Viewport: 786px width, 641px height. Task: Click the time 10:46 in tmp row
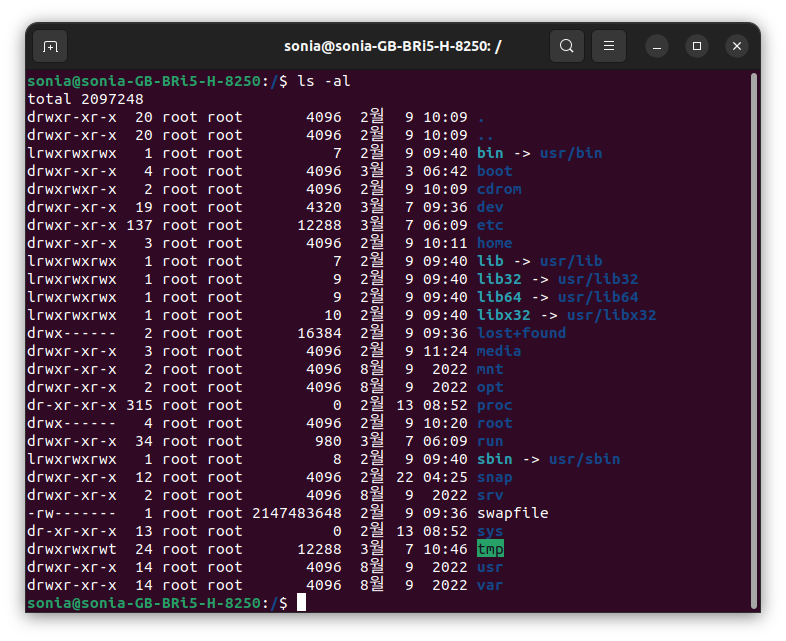coord(445,549)
